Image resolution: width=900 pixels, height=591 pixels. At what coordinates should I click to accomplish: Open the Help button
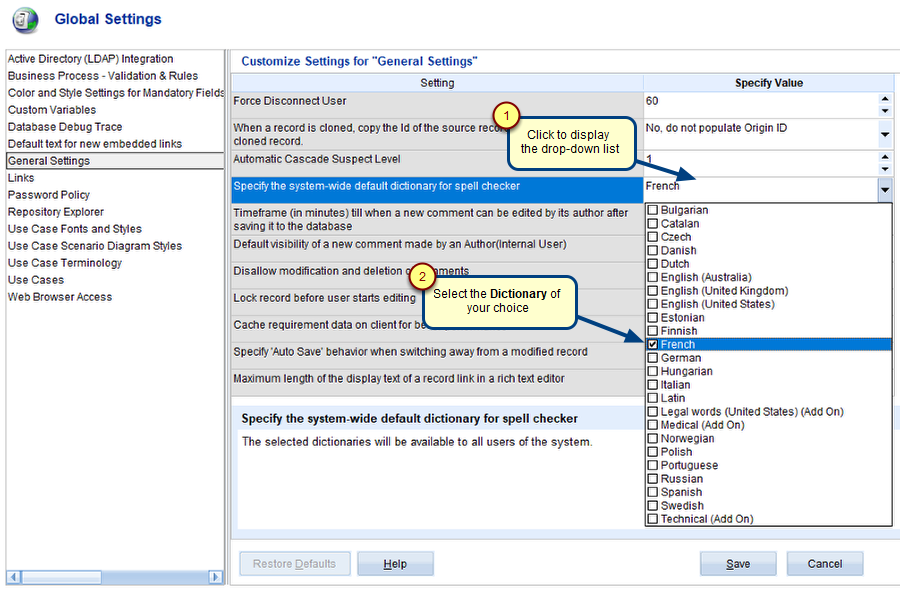pyautogui.click(x=395, y=564)
